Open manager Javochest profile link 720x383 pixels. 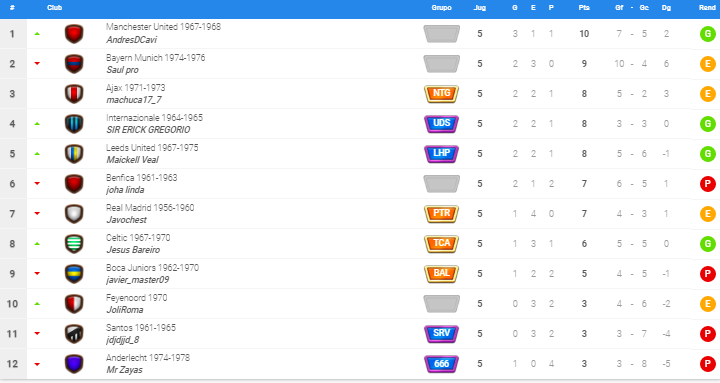[126, 220]
